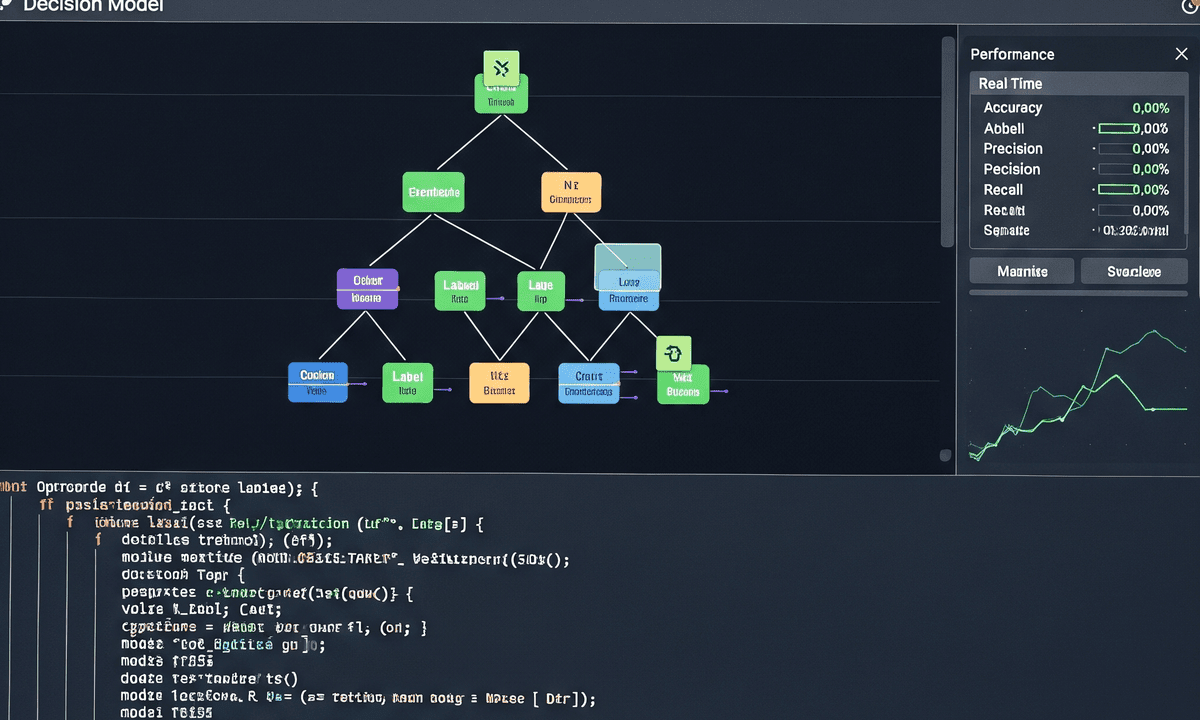The height and width of the screenshot is (720, 1200).
Task: Click the left action button below the metrics
Action: click(x=1021, y=271)
